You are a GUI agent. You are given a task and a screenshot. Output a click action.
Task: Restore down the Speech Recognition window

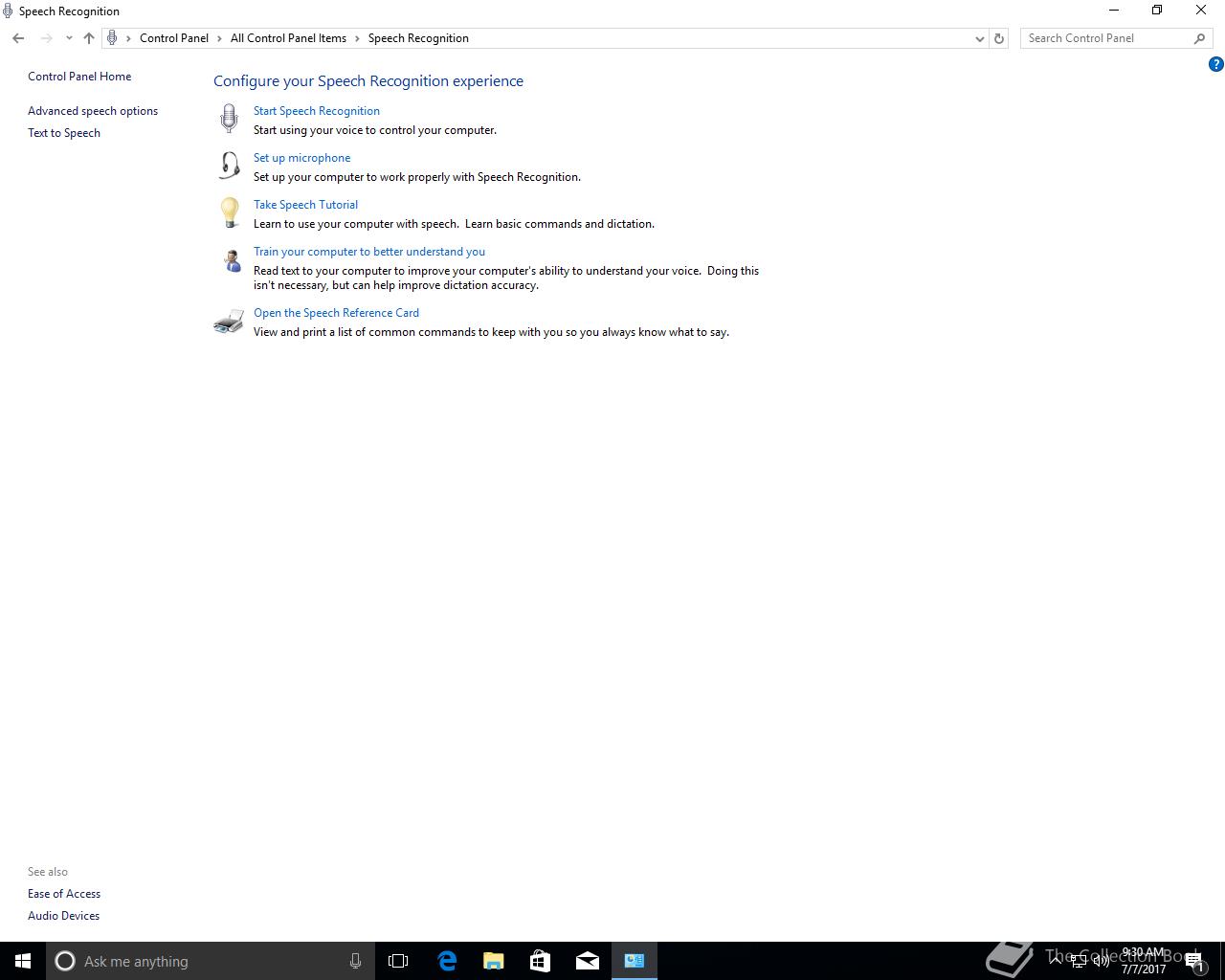tap(1157, 11)
